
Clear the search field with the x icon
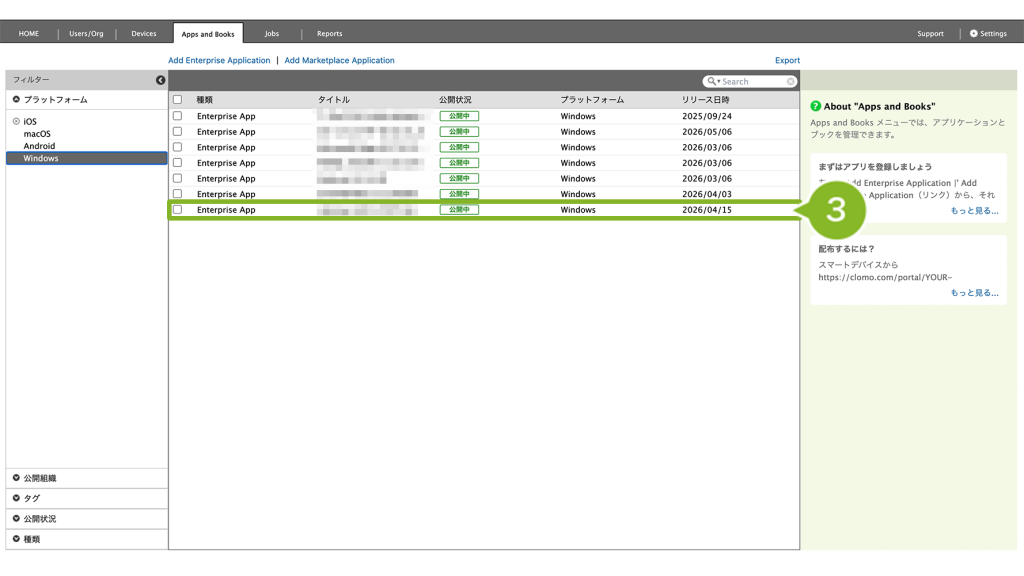point(791,82)
